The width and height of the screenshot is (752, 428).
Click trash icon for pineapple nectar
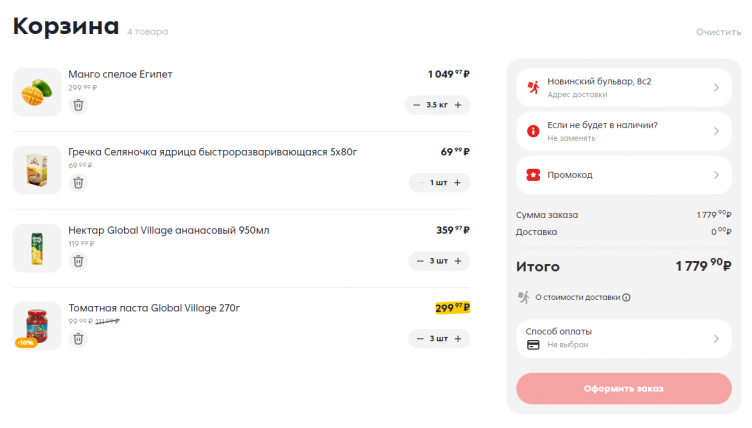(x=79, y=261)
